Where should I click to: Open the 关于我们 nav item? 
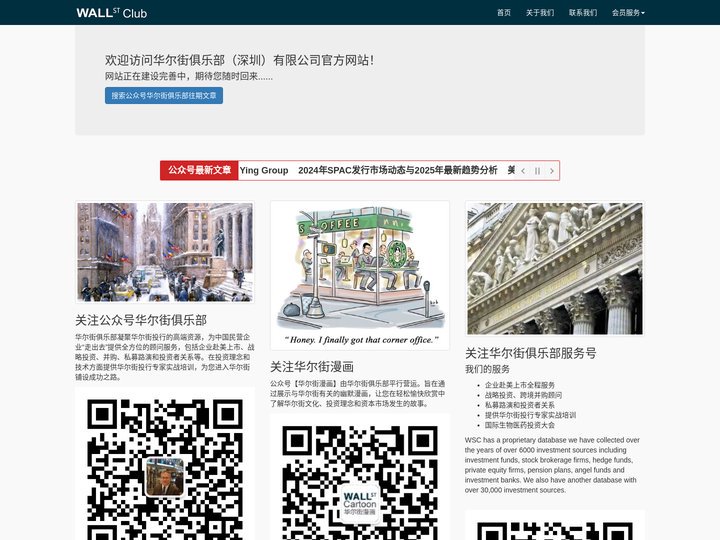(540, 12)
